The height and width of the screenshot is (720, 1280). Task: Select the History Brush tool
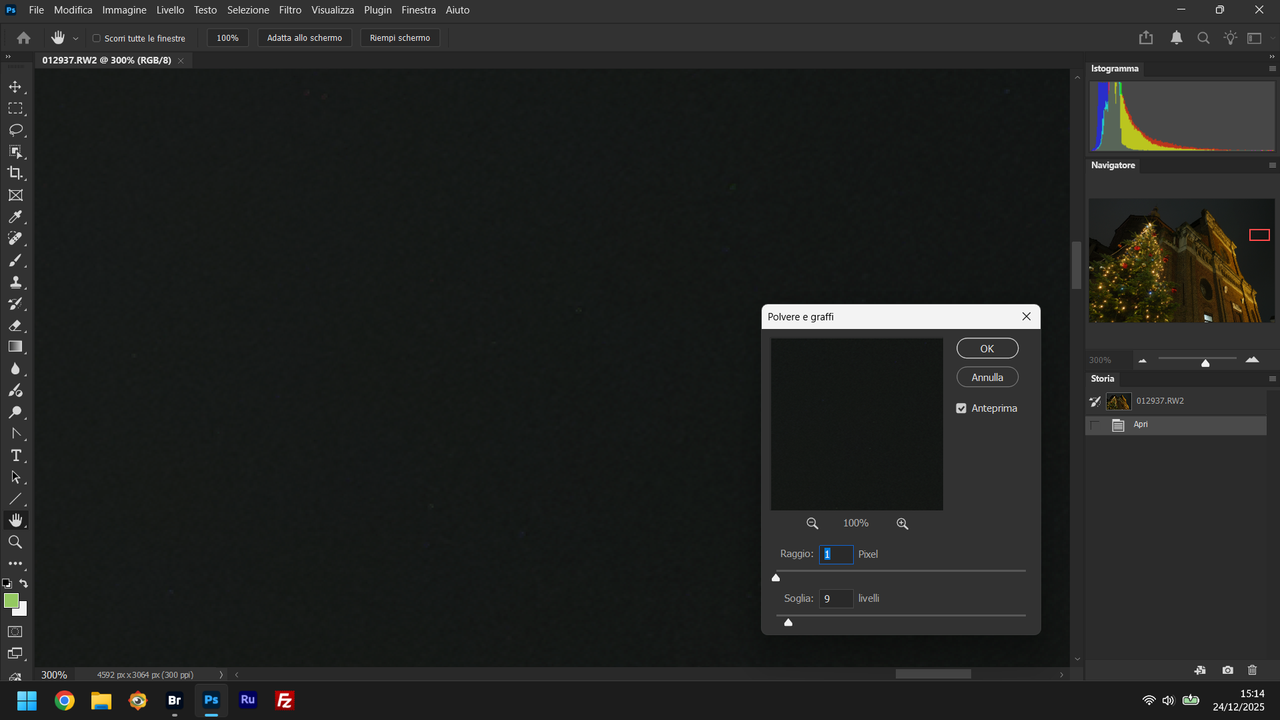15,303
